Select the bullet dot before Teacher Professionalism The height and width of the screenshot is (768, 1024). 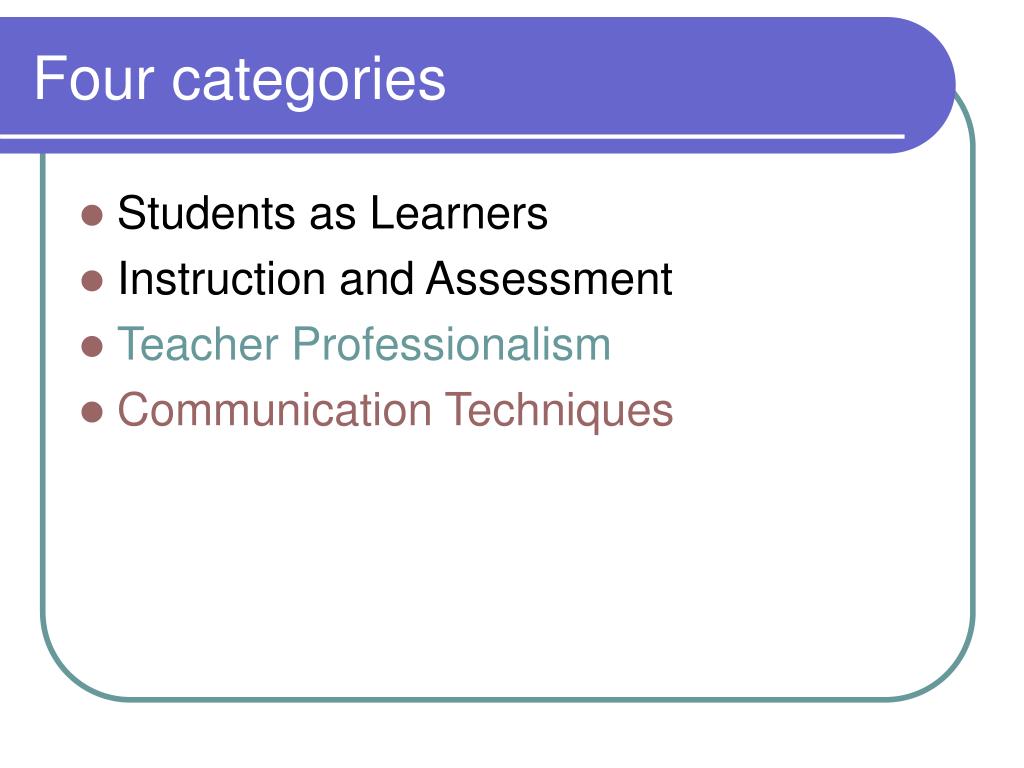coord(92,346)
